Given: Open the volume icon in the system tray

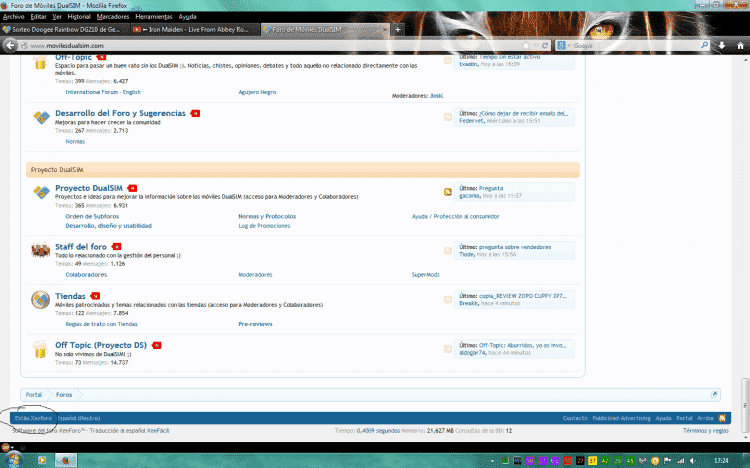Looking at the screenshot, I should 693,461.
